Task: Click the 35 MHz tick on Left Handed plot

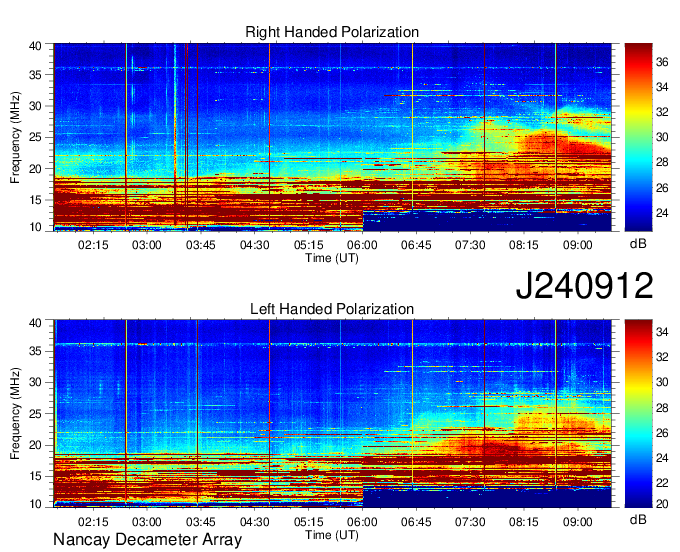Action: 35,351
